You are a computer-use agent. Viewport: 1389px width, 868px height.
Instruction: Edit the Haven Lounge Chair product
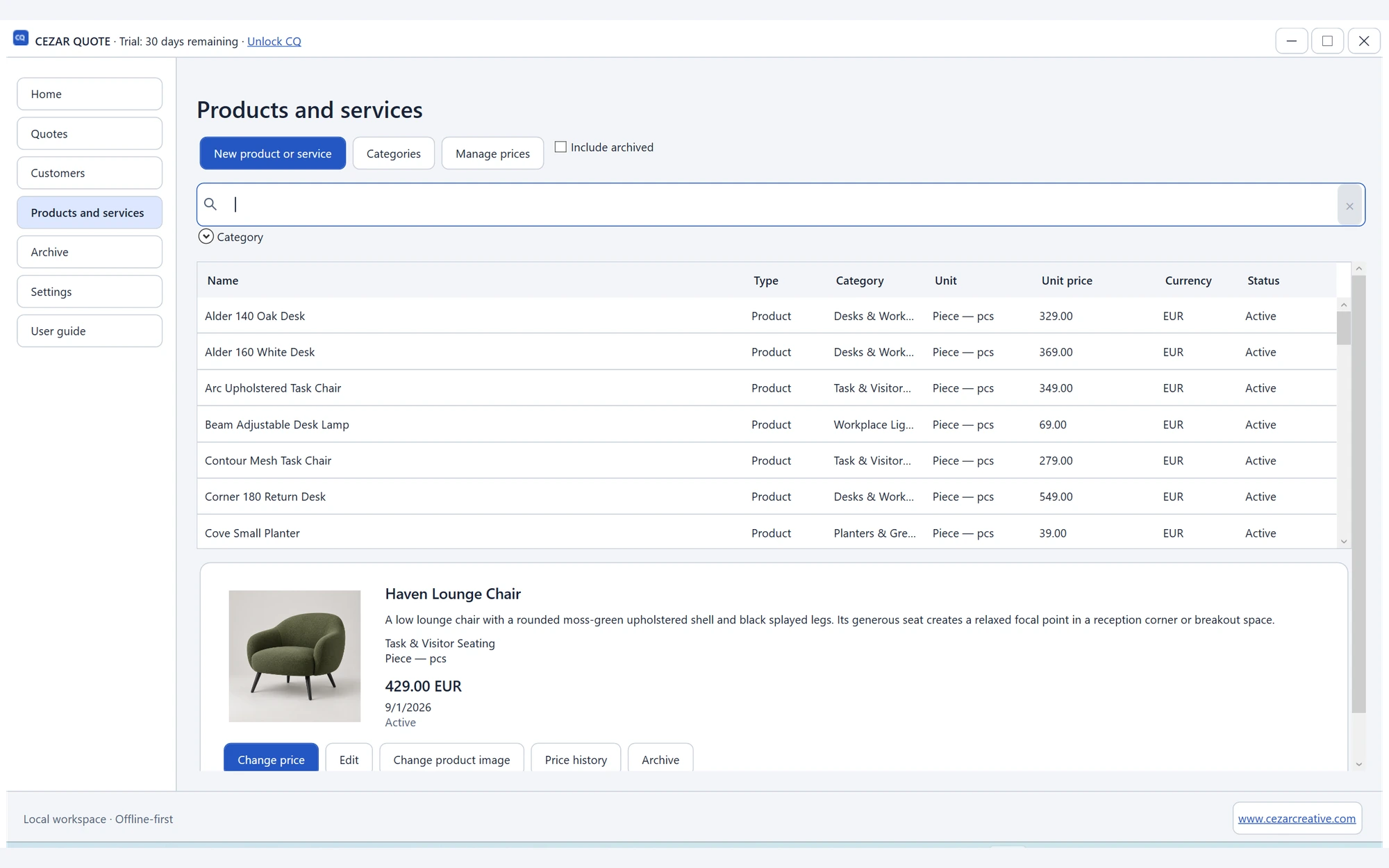click(x=349, y=759)
